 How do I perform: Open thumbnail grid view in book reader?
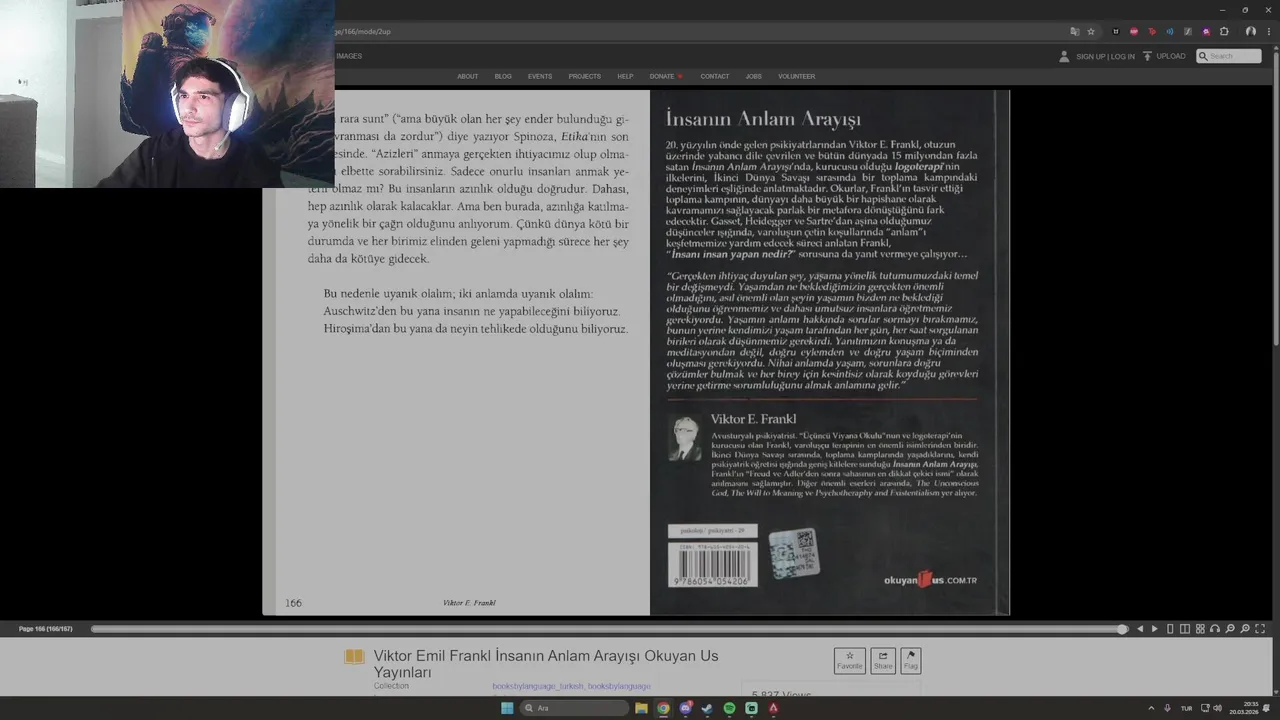[x=1200, y=629]
